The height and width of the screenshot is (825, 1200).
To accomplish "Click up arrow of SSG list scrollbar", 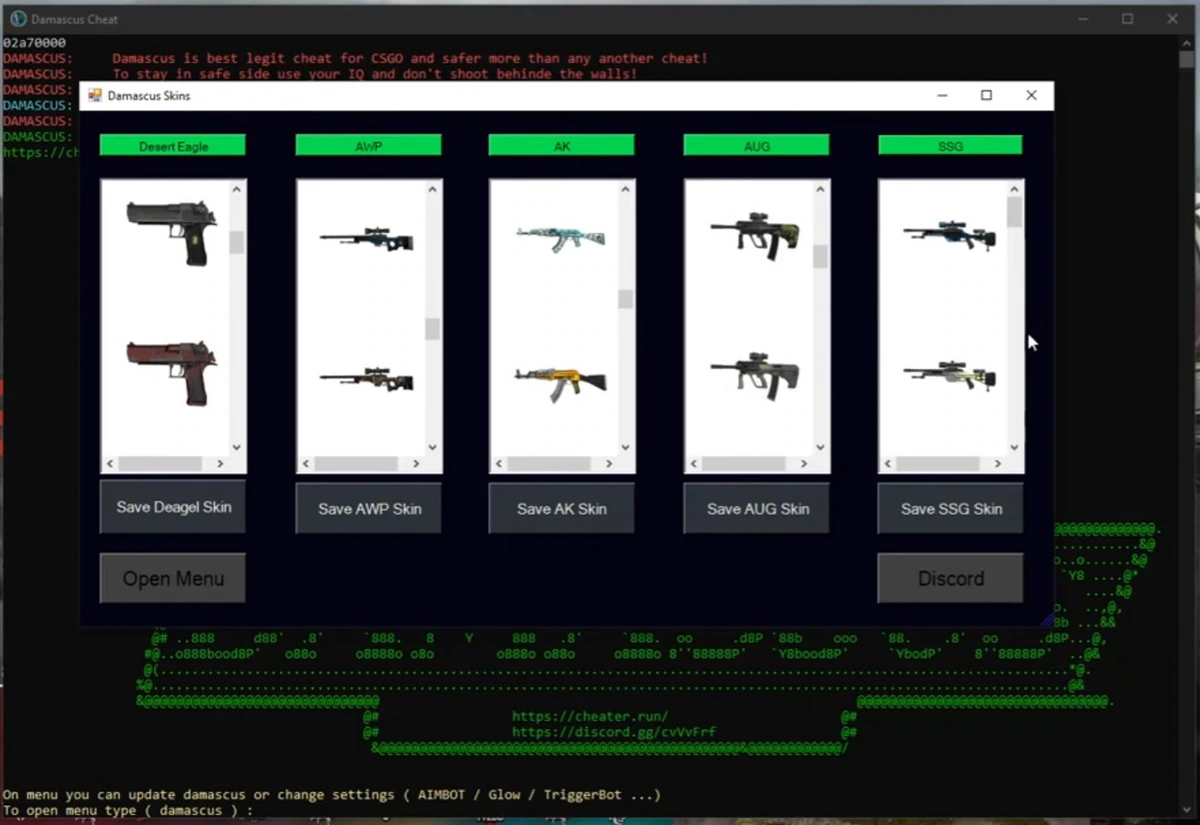I will tap(1014, 188).
